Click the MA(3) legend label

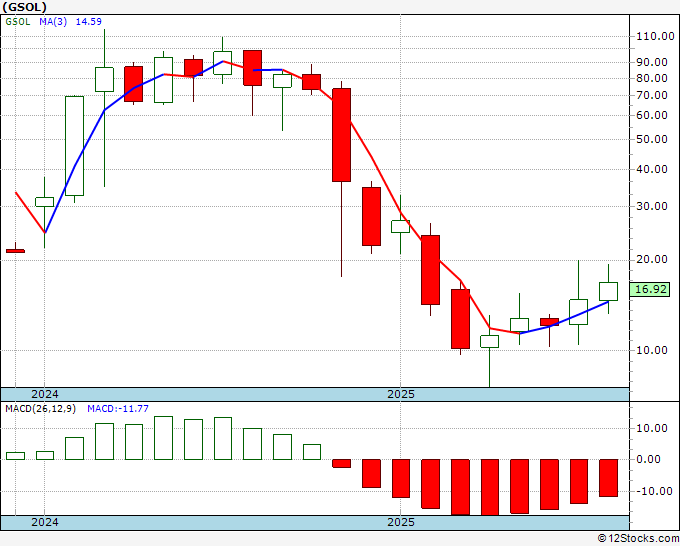click(x=53, y=22)
